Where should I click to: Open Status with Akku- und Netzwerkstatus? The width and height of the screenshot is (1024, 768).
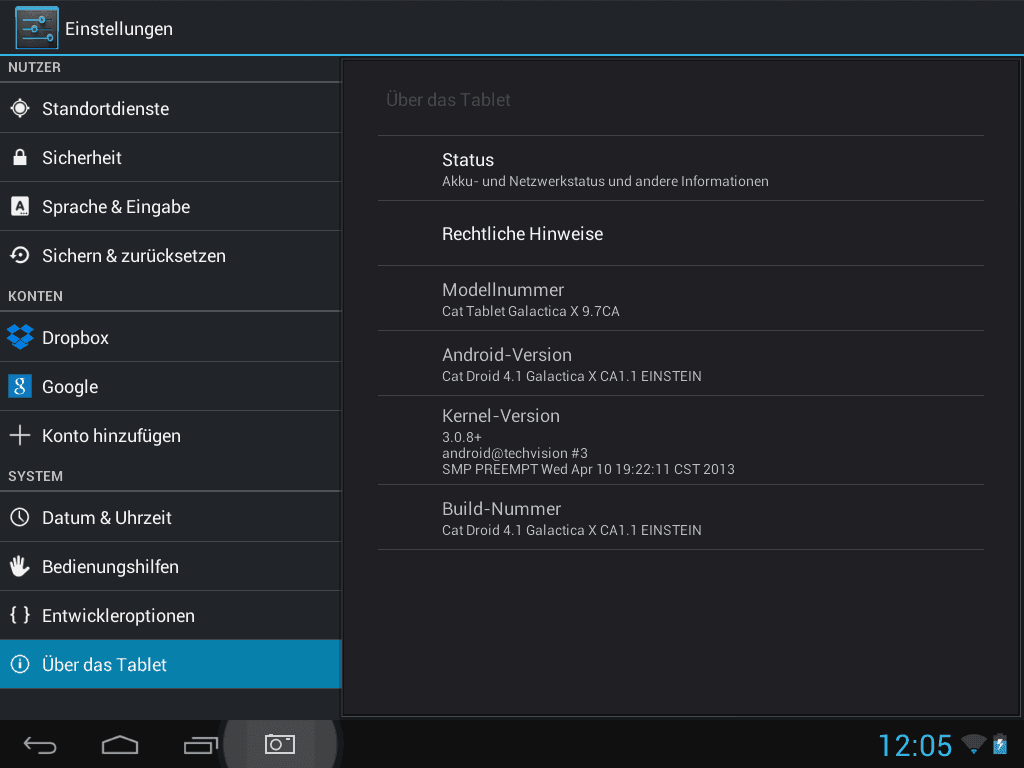point(680,168)
